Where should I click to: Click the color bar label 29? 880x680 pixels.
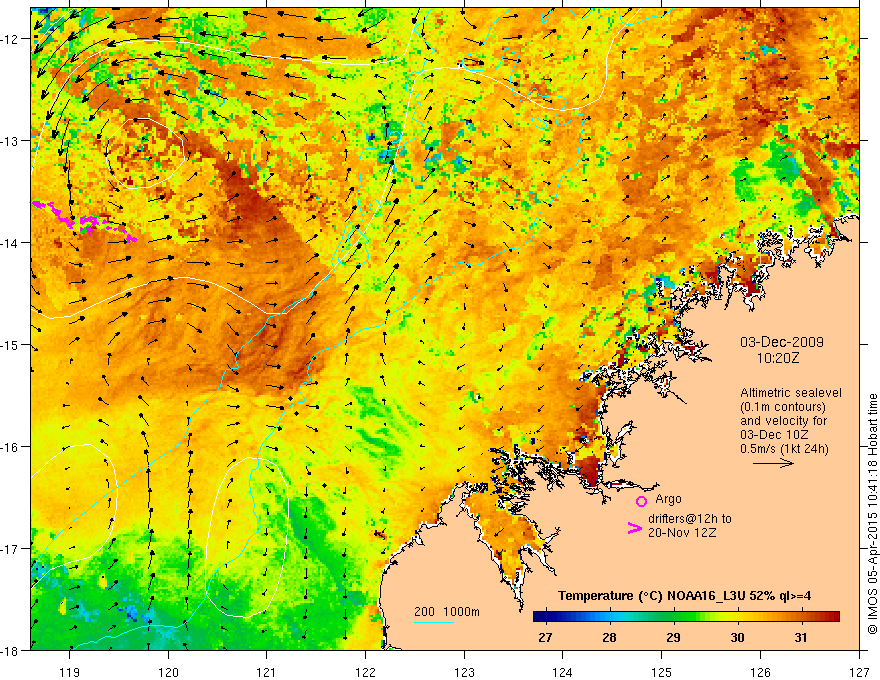tap(673, 638)
